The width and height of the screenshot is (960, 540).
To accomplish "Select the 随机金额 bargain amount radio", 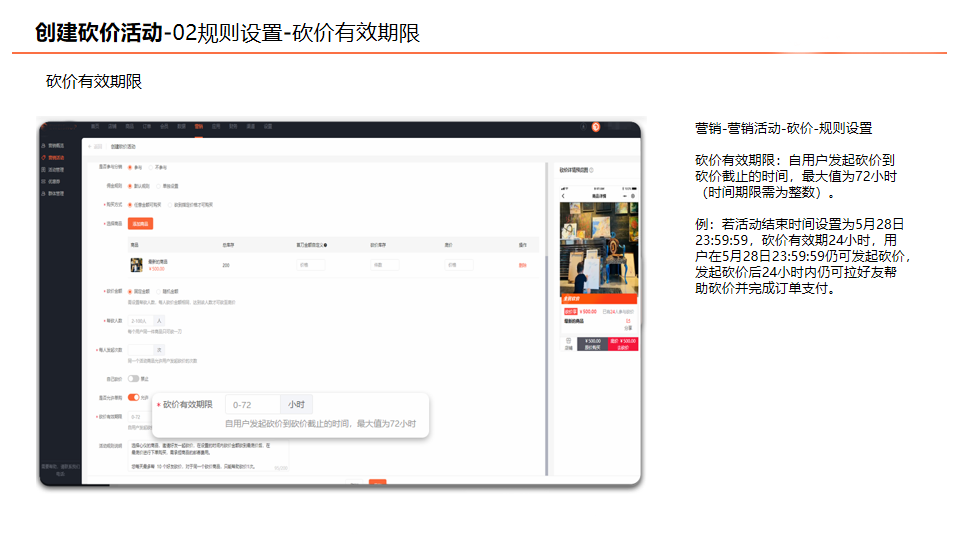I will (x=159, y=291).
